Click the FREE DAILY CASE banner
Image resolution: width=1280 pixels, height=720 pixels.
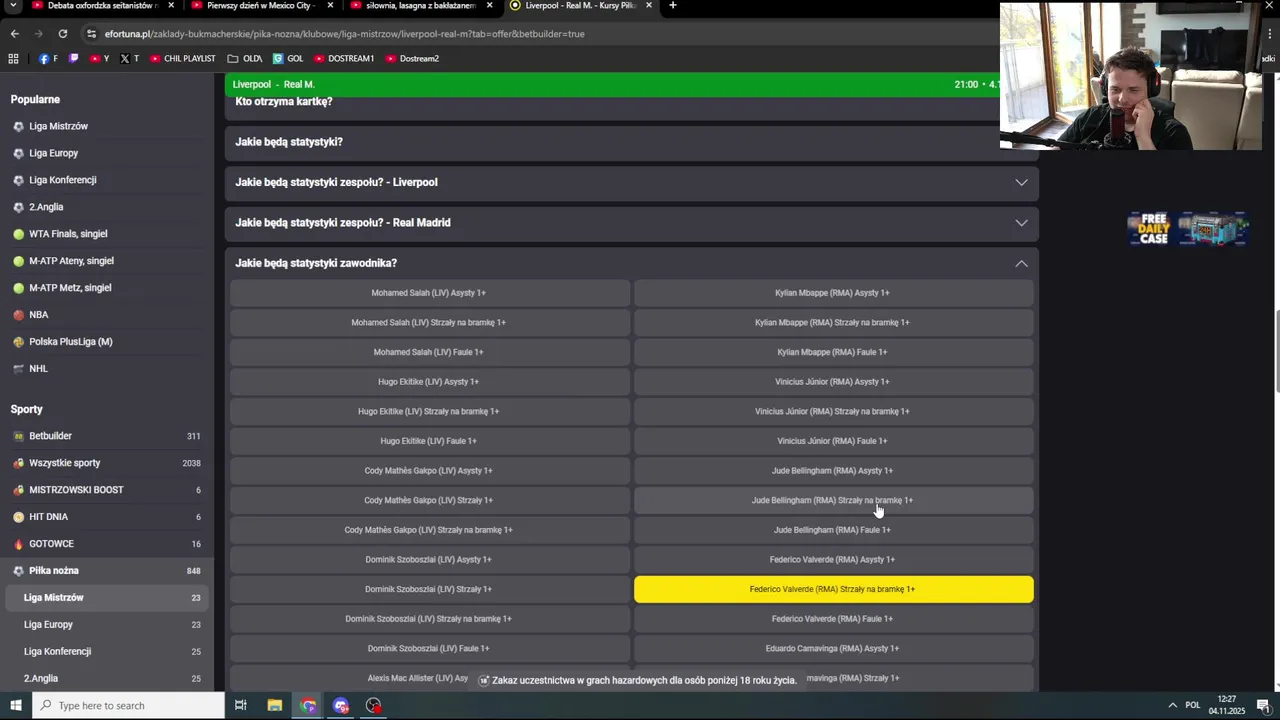coord(1188,229)
